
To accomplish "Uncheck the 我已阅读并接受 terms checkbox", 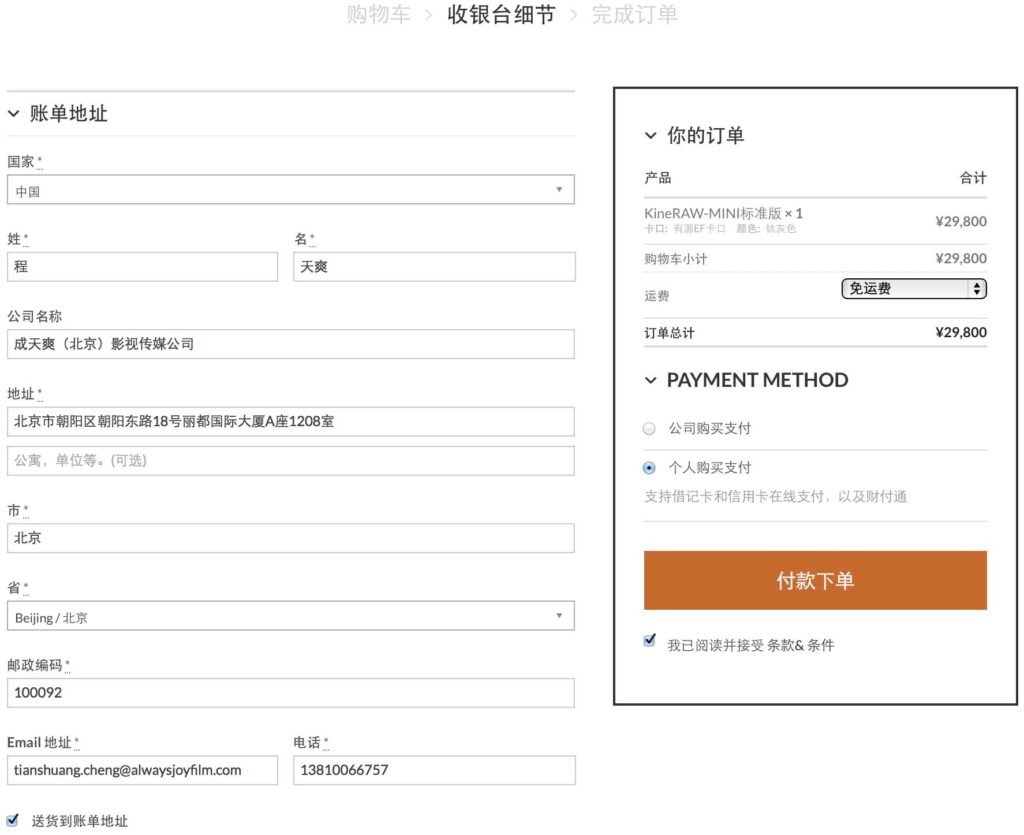I will [650, 641].
